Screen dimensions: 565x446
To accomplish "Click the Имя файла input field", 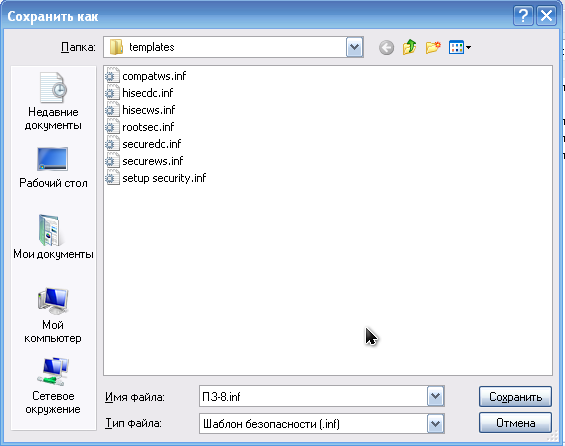I will (x=313, y=396).
